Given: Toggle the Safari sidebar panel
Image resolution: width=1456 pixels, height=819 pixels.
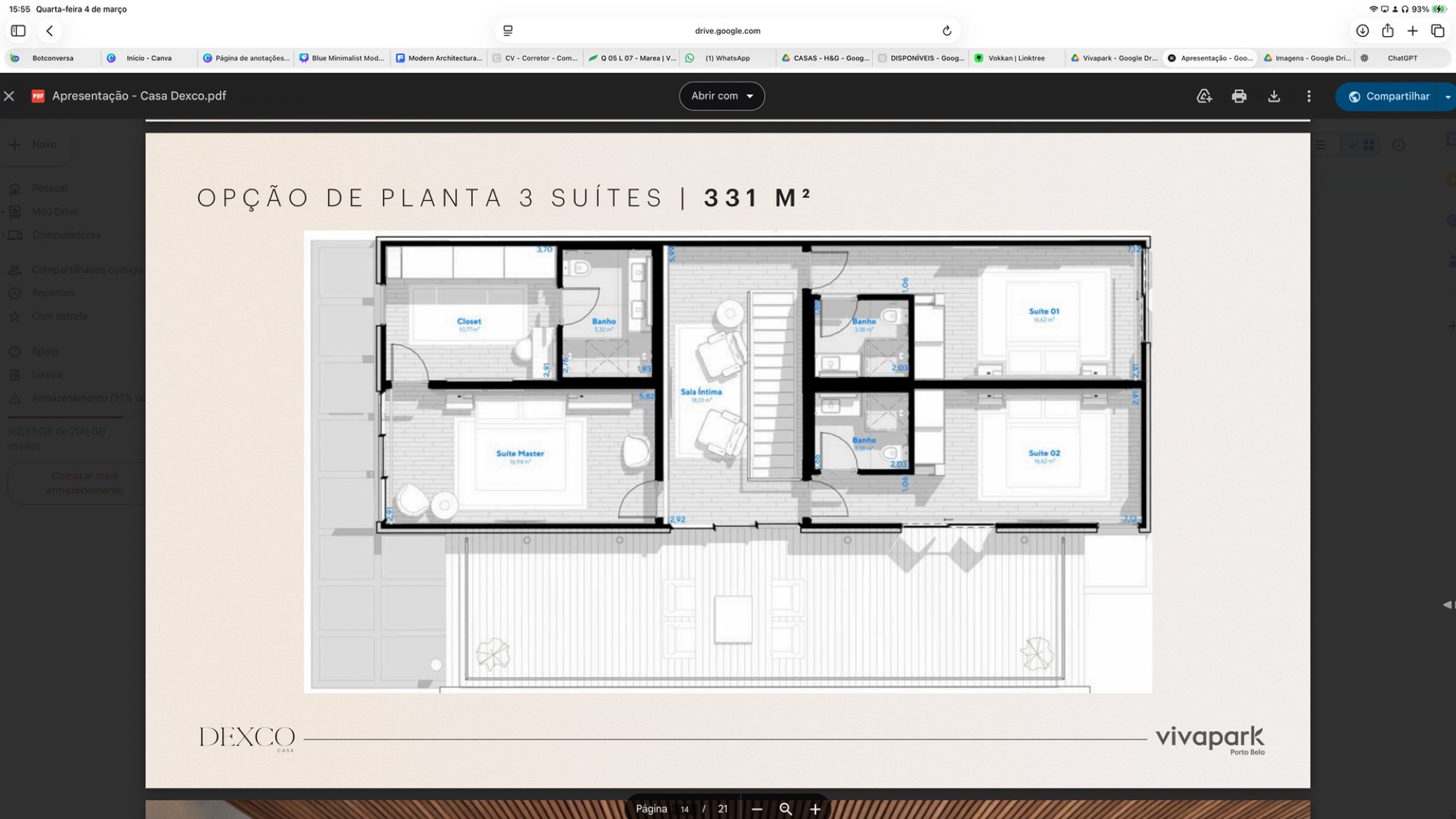Looking at the screenshot, I should point(18,31).
